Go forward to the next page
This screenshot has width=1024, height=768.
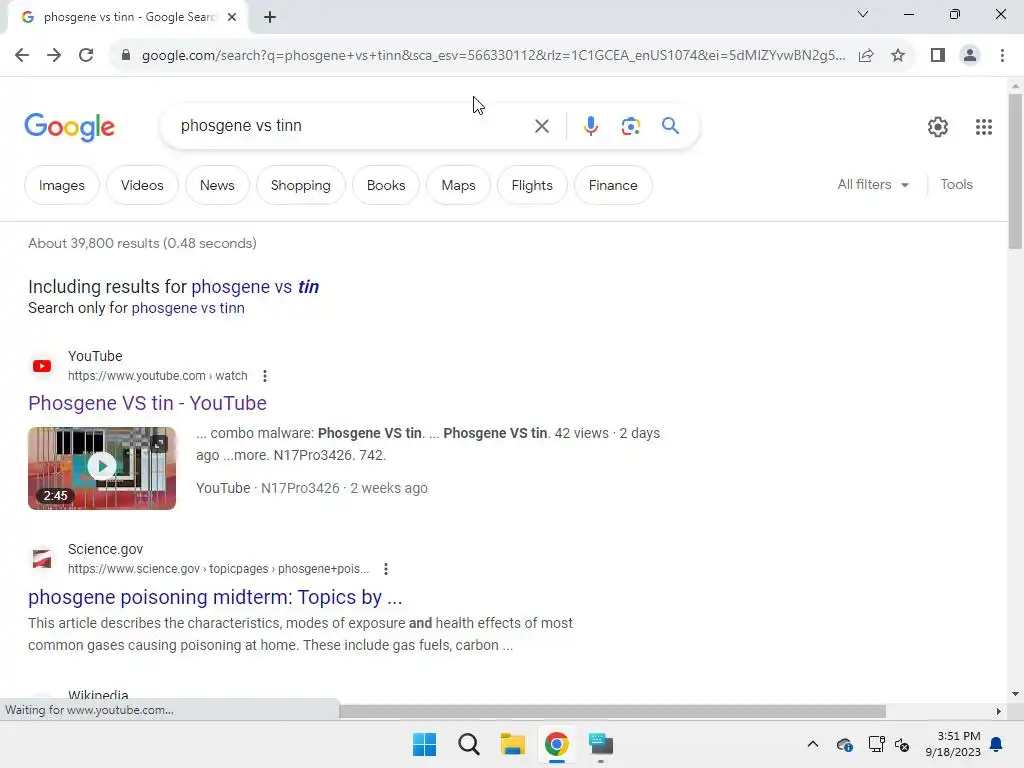(x=54, y=55)
